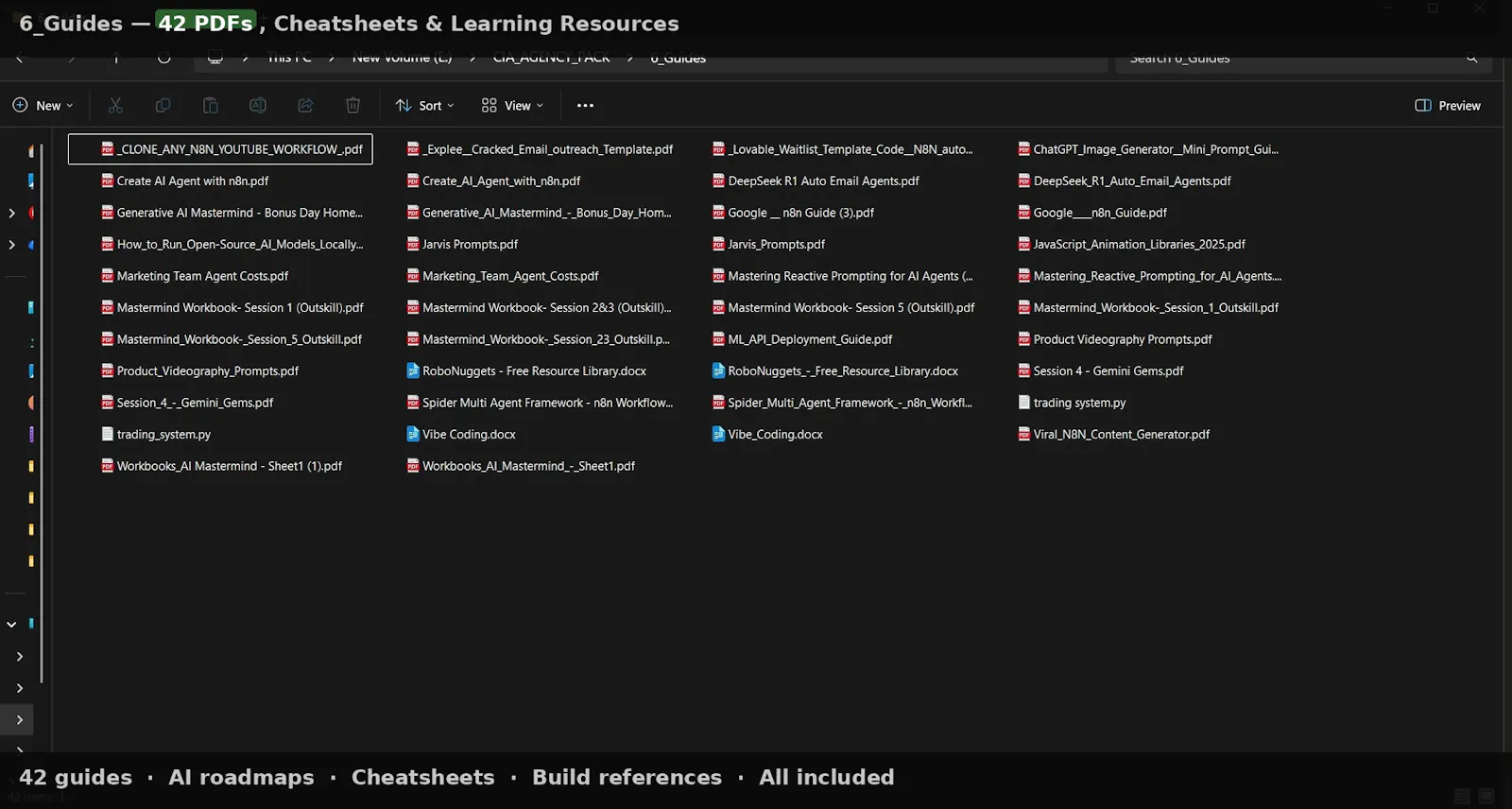1512x809 pixels.
Task: Click the file icon of trading_system.py
Action: click(108, 434)
